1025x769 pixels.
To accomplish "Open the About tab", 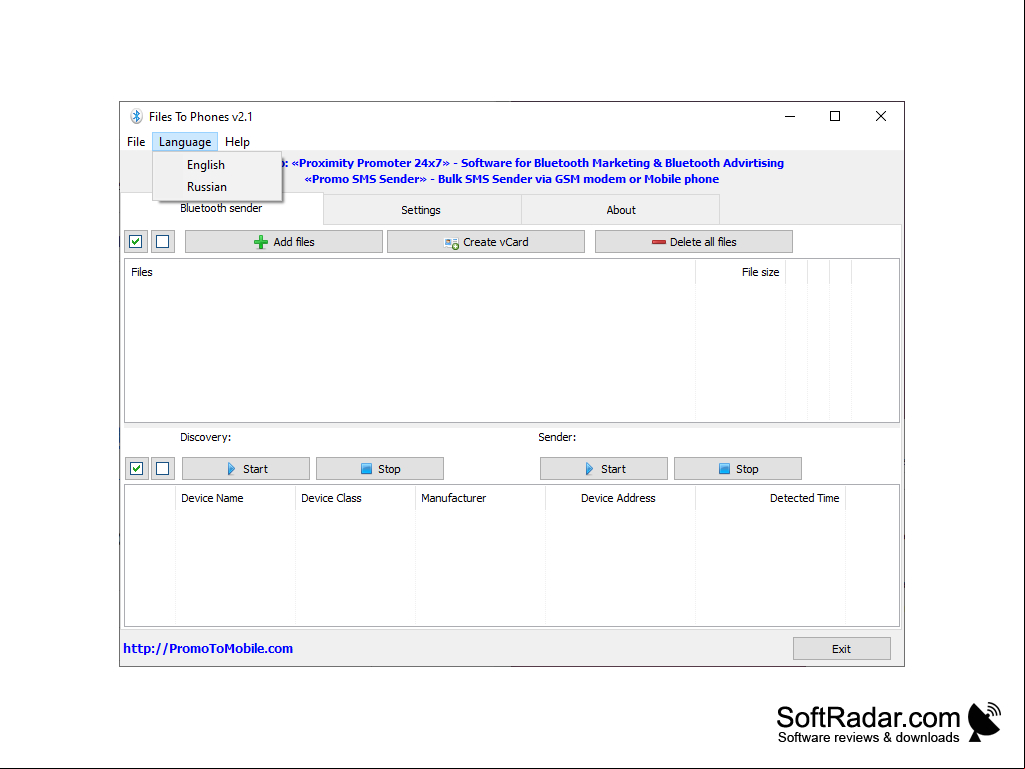I will [620, 210].
